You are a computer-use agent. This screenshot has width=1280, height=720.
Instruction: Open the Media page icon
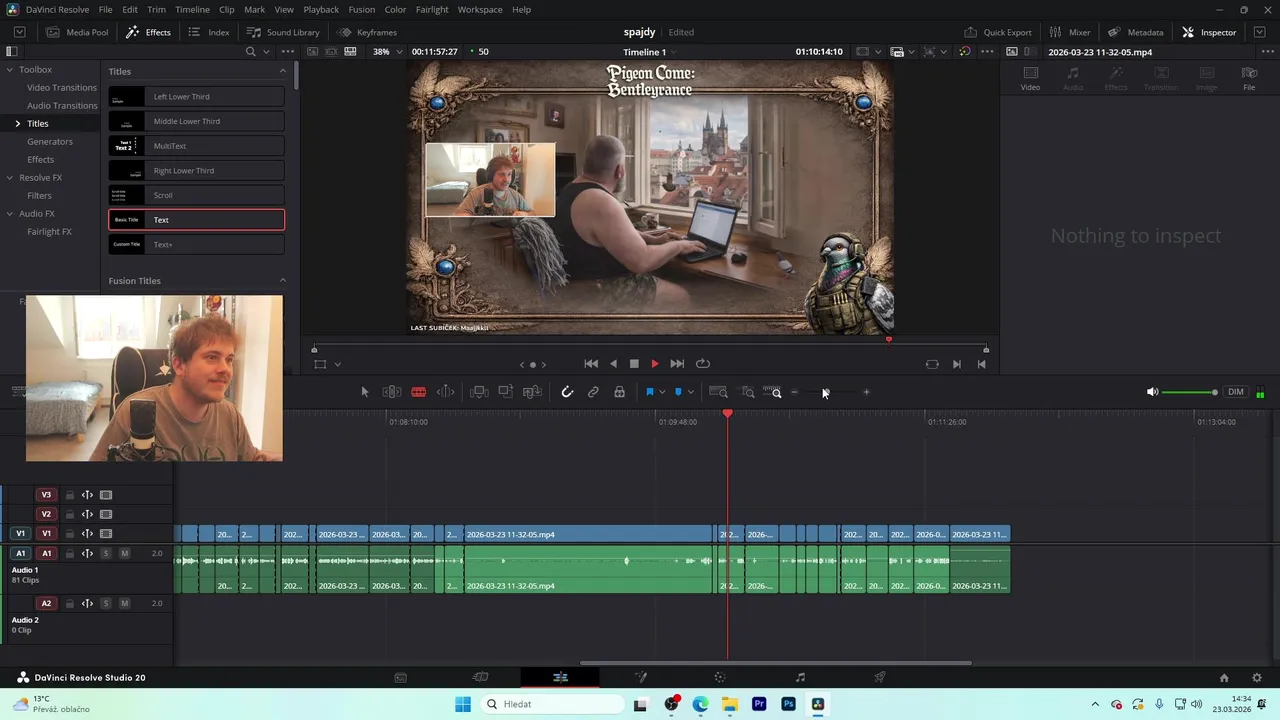click(400, 677)
